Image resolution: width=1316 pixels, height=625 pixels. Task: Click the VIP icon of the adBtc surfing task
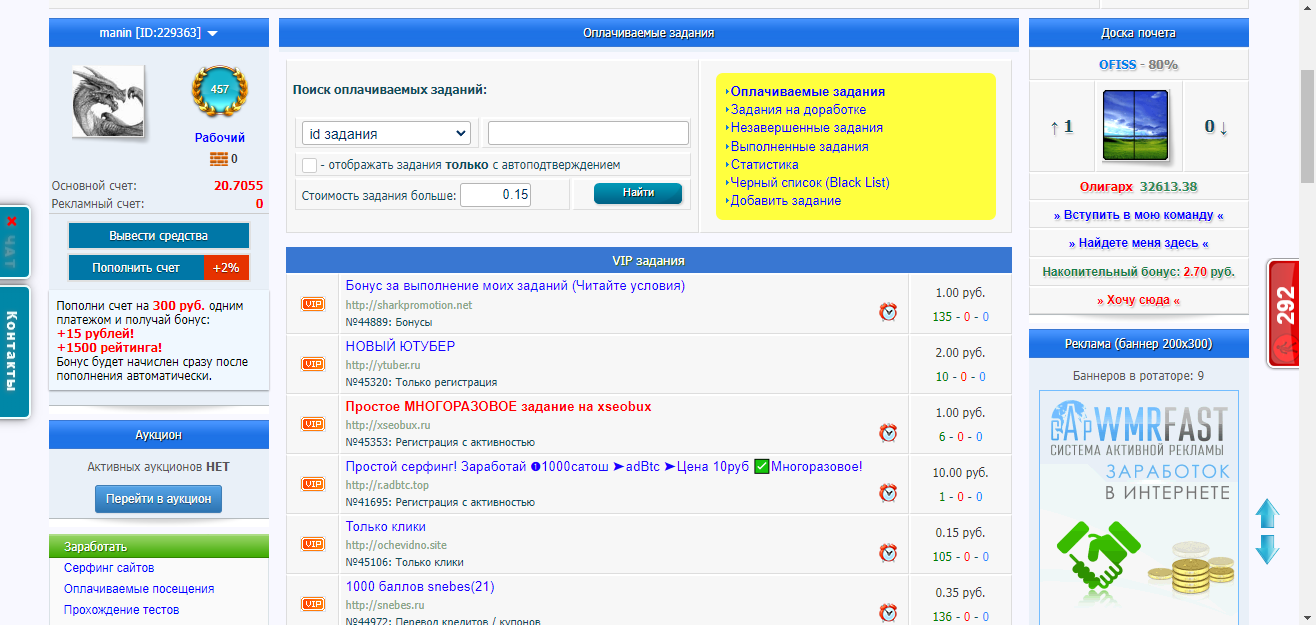coord(313,484)
